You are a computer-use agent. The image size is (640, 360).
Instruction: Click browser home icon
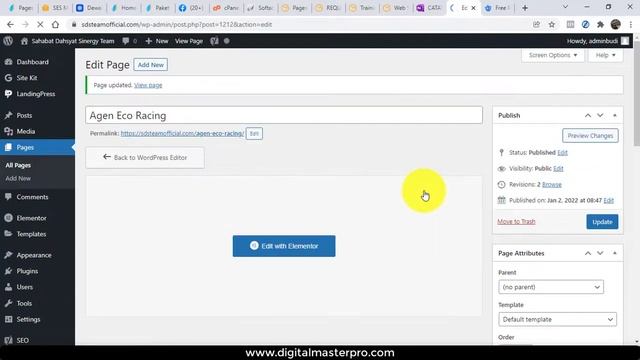click(x=55, y=24)
